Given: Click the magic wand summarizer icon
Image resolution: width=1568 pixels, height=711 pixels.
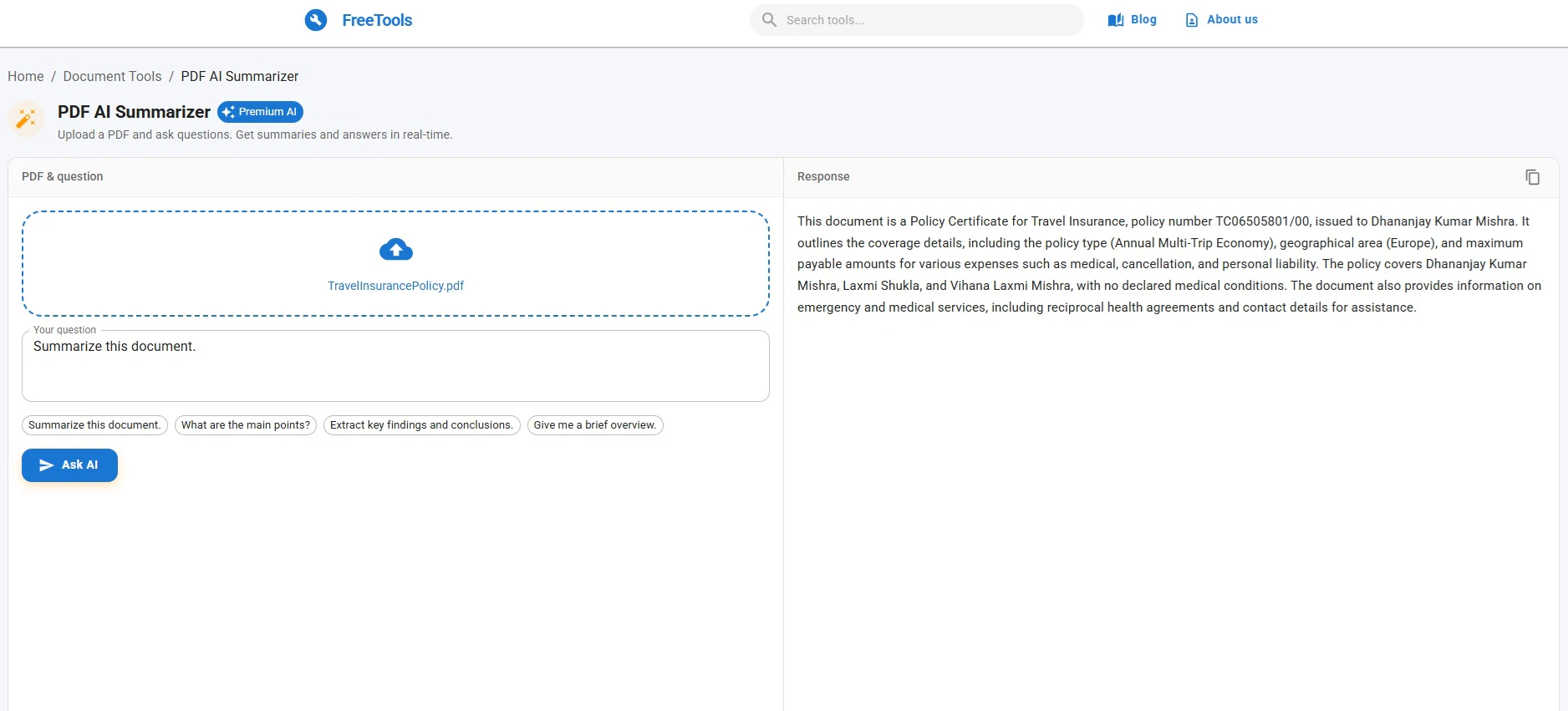Looking at the screenshot, I should [x=26, y=119].
